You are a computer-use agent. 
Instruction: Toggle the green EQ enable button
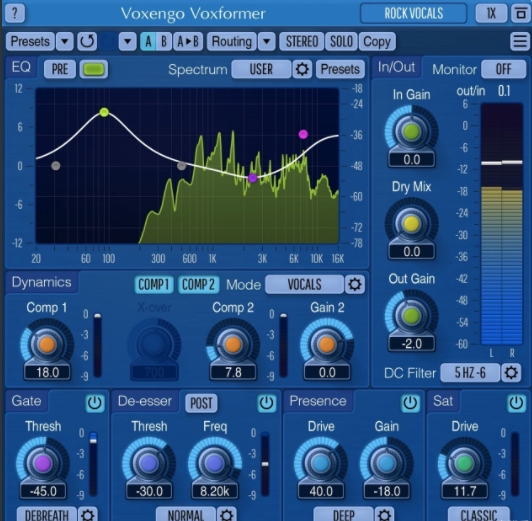coord(94,69)
